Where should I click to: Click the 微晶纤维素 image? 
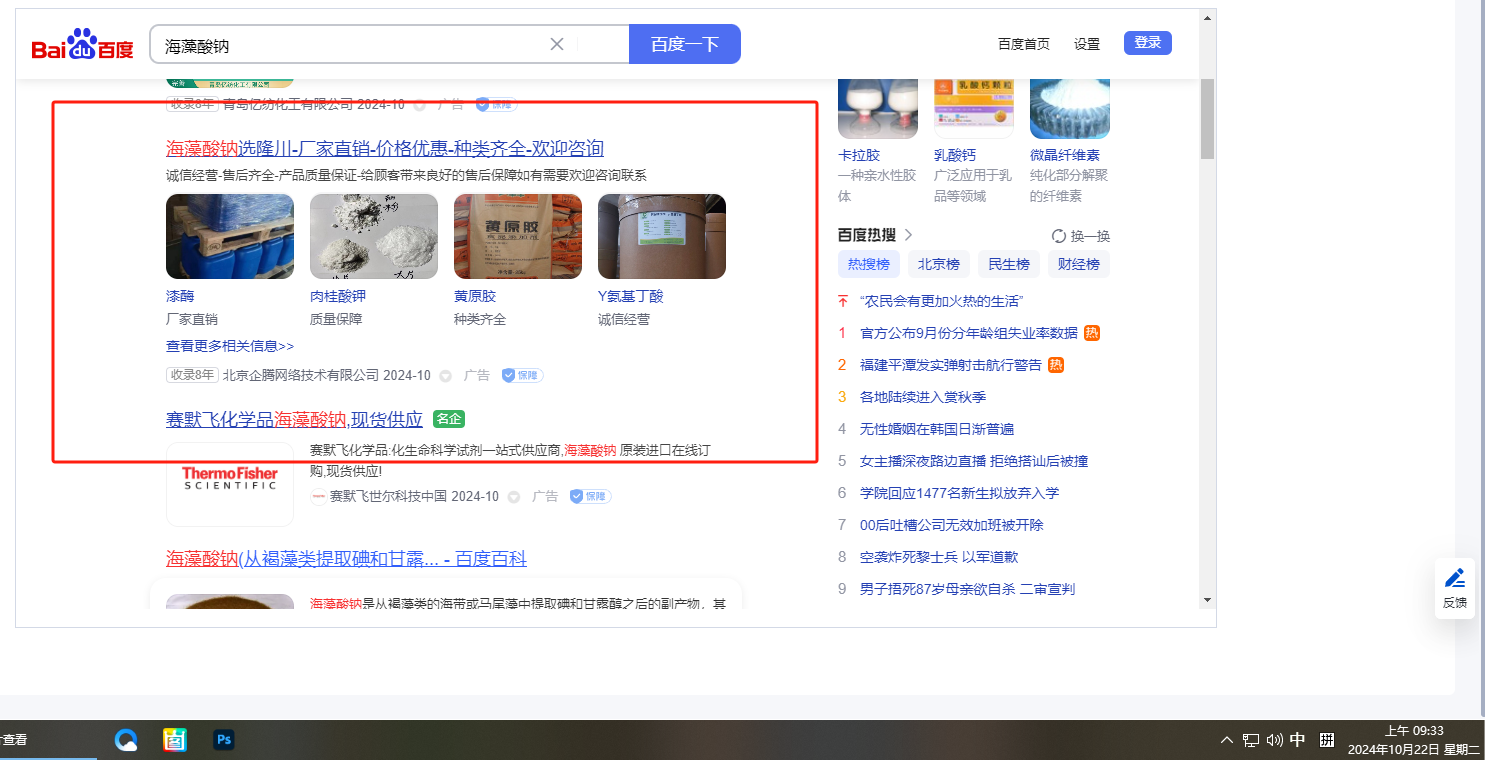[1070, 108]
